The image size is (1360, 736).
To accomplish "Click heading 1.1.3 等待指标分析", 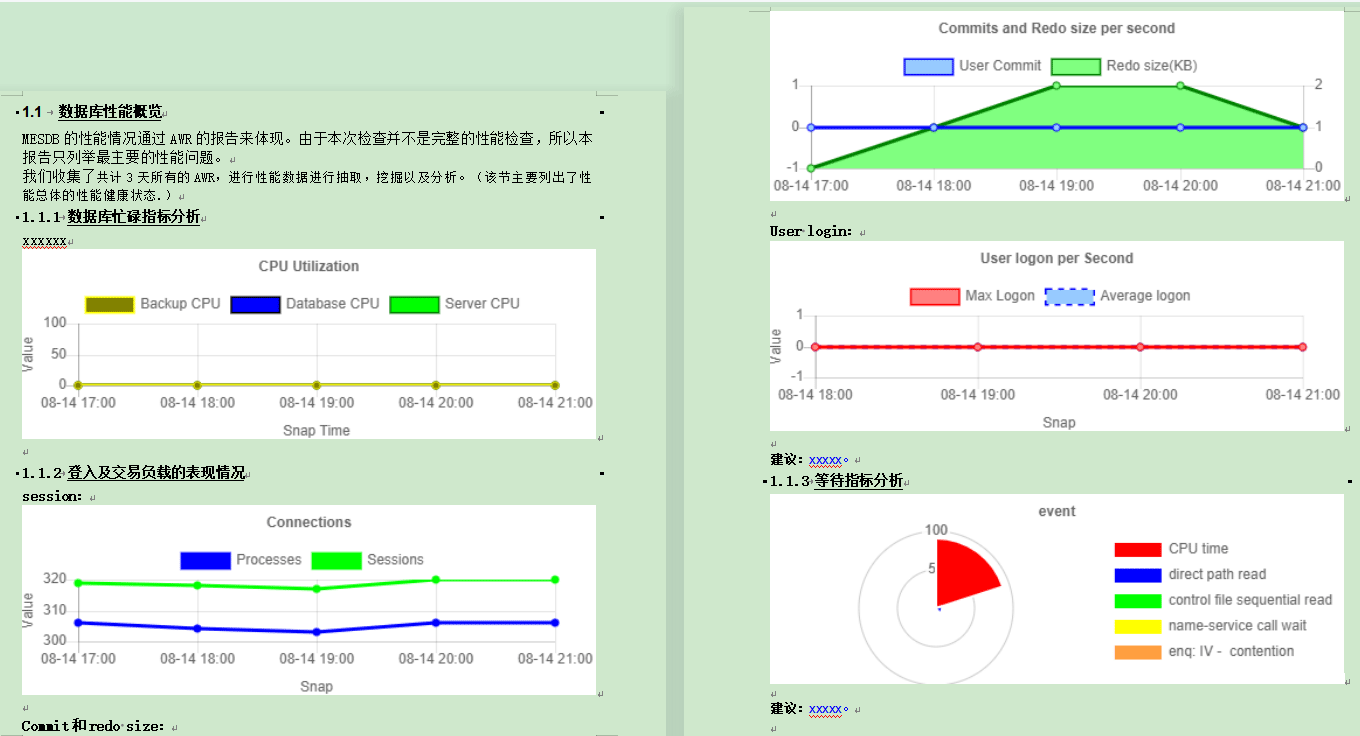I will tap(836, 481).
